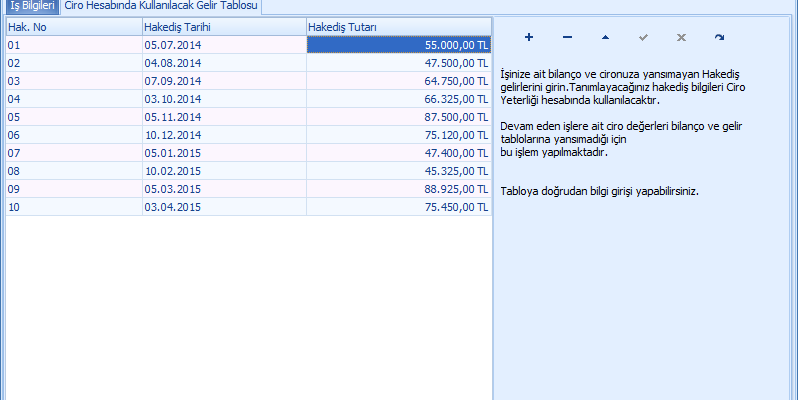Click the plus icon to add a record
This screenshot has height=400, width=798.
(529, 38)
